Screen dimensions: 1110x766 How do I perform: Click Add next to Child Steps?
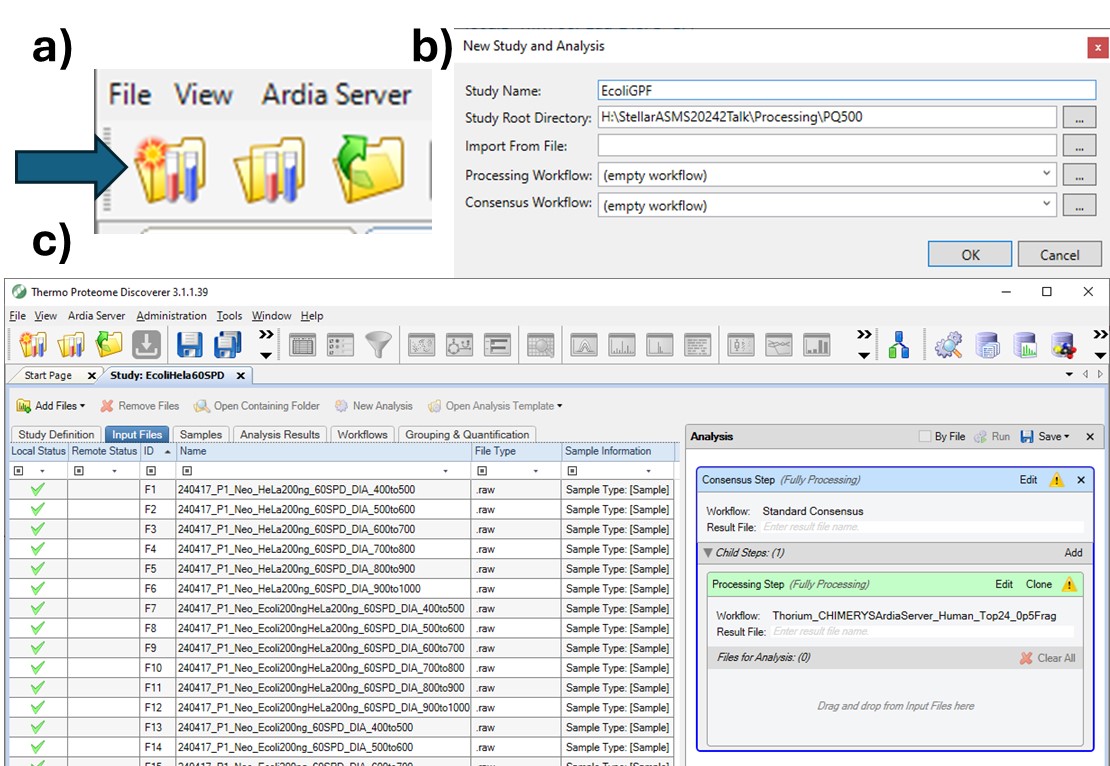pos(1073,552)
